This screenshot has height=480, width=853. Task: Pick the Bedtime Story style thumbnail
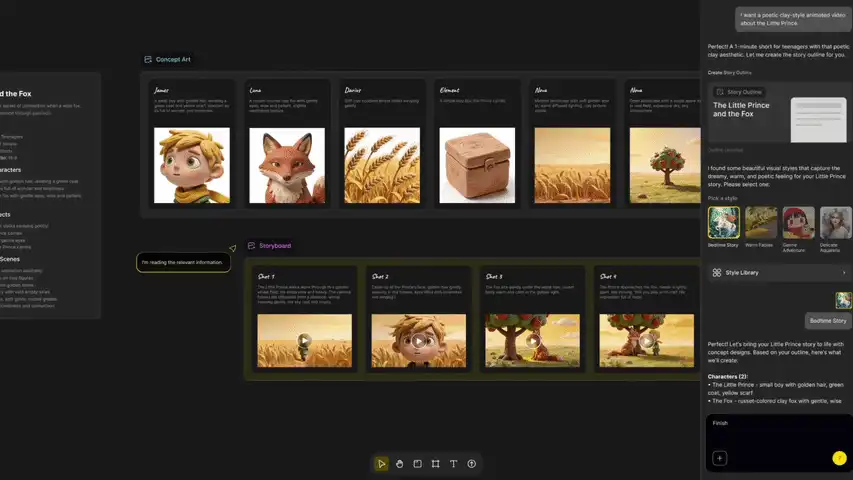(x=724, y=223)
